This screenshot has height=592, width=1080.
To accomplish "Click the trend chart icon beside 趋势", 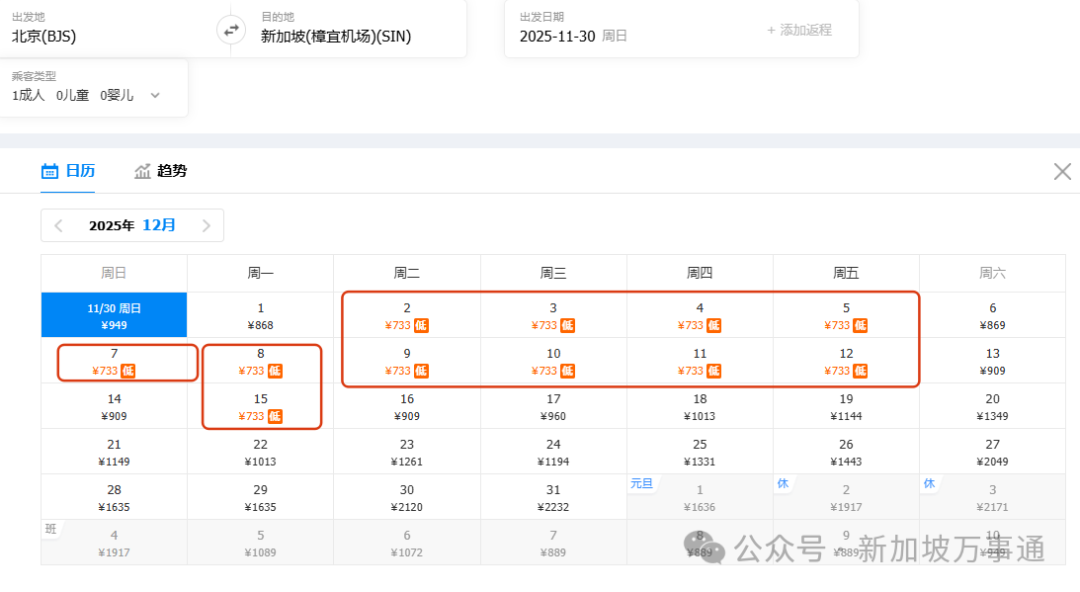I will [x=142, y=170].
